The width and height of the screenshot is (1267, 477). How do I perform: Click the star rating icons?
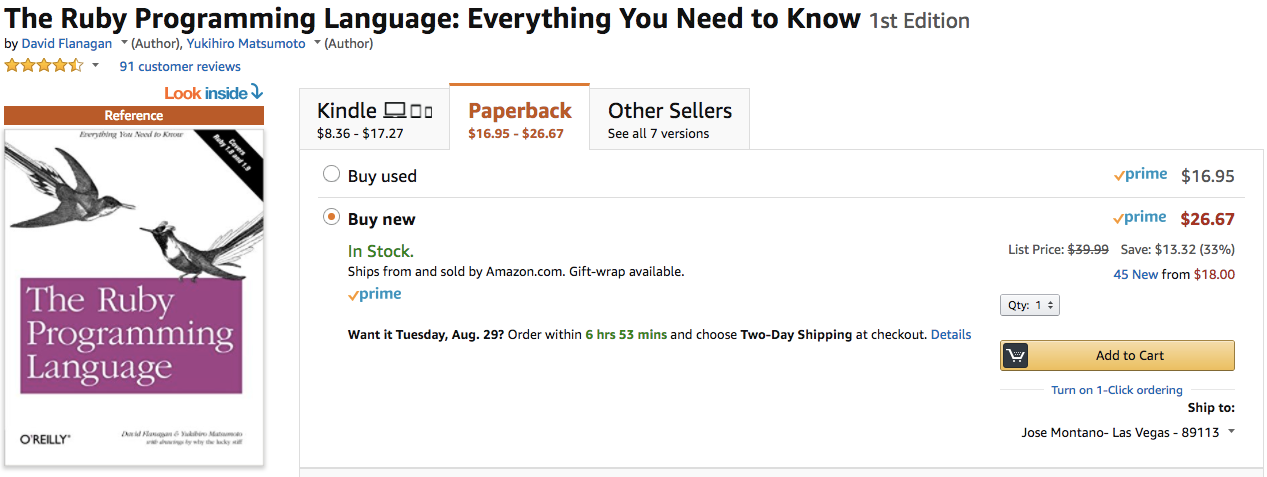coord(44,66)
